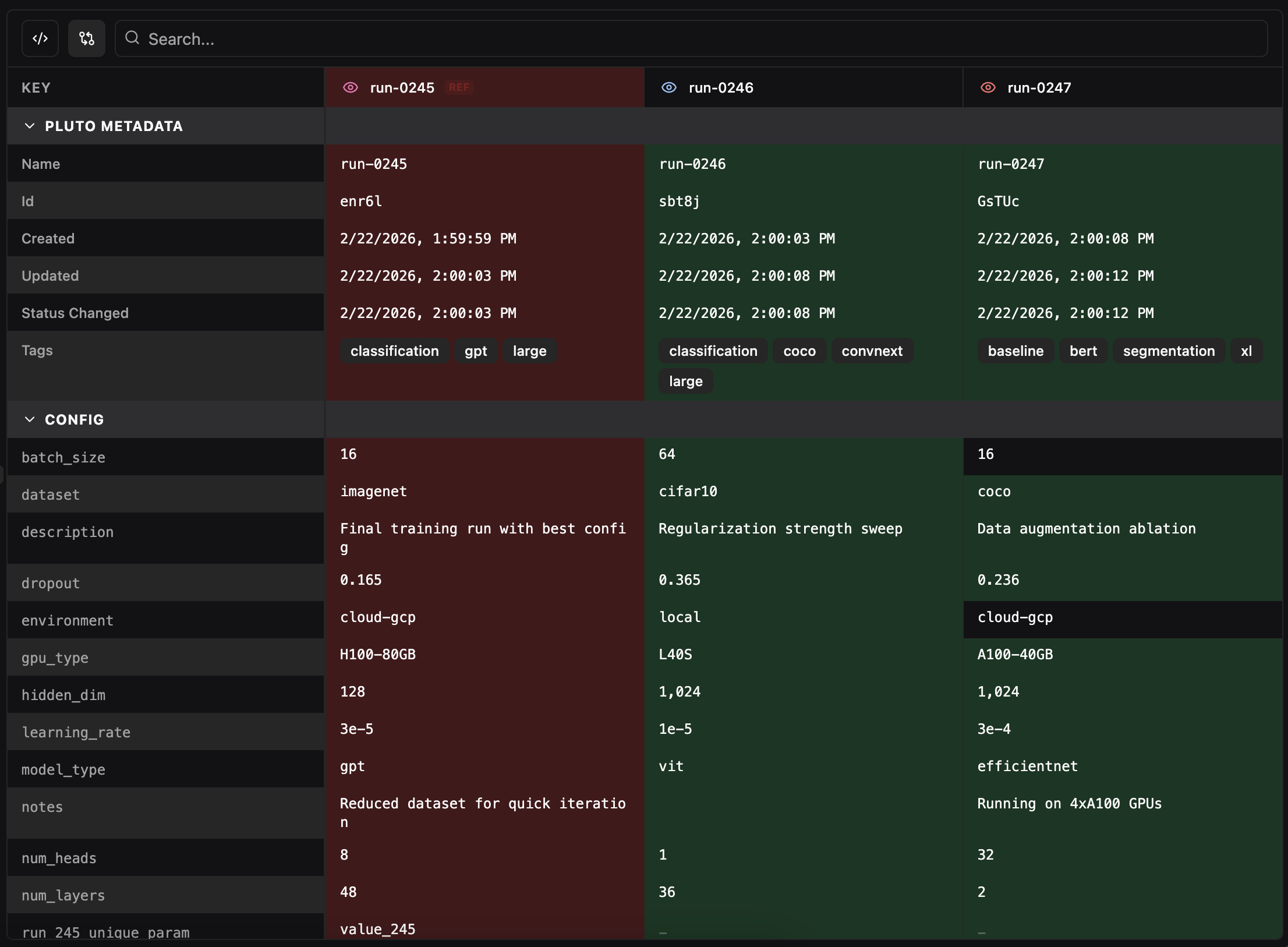Image resolution: width=1288 pixels, height=947 pixels.
Task: Open the compare/diff view tool
Action: 86,38
